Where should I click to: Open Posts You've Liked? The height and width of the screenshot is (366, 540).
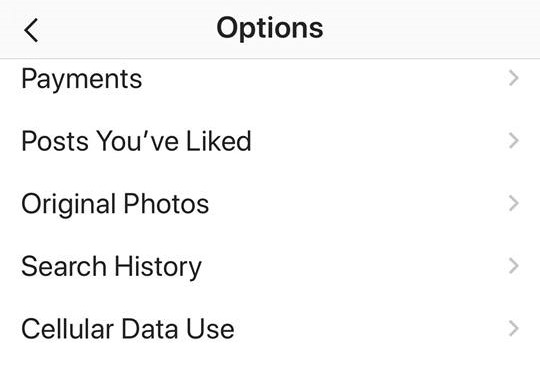pyautogui.click(x=270, y=141)
